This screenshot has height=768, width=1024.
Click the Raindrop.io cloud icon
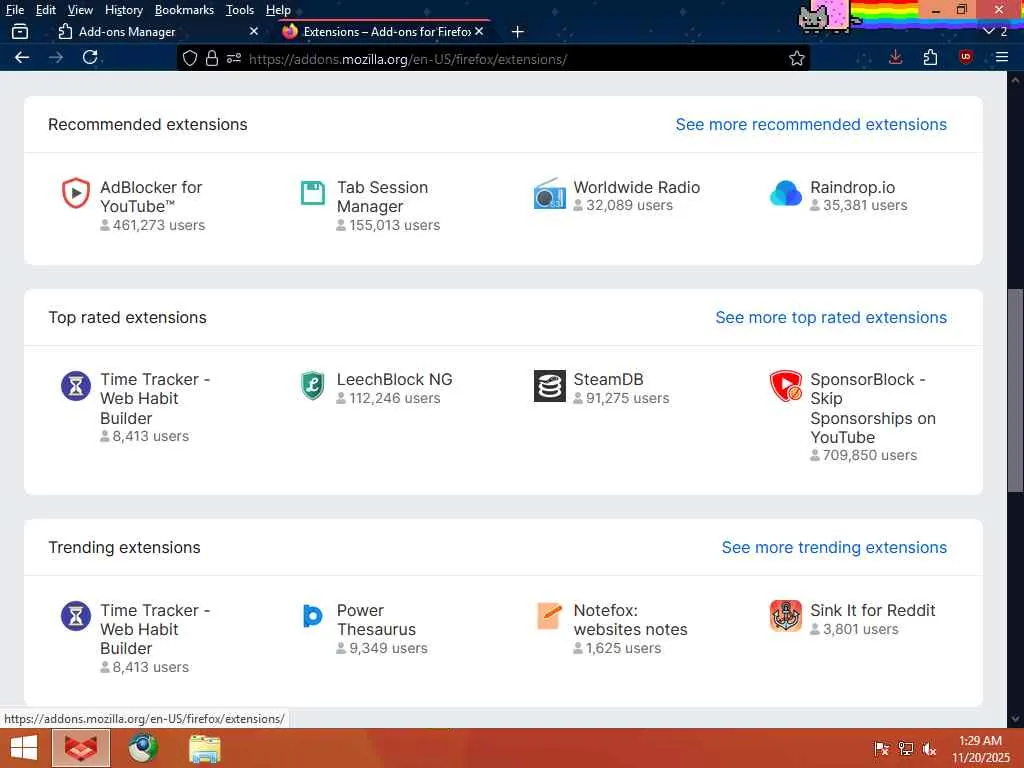pyautogui.click(x=786, y=193)
